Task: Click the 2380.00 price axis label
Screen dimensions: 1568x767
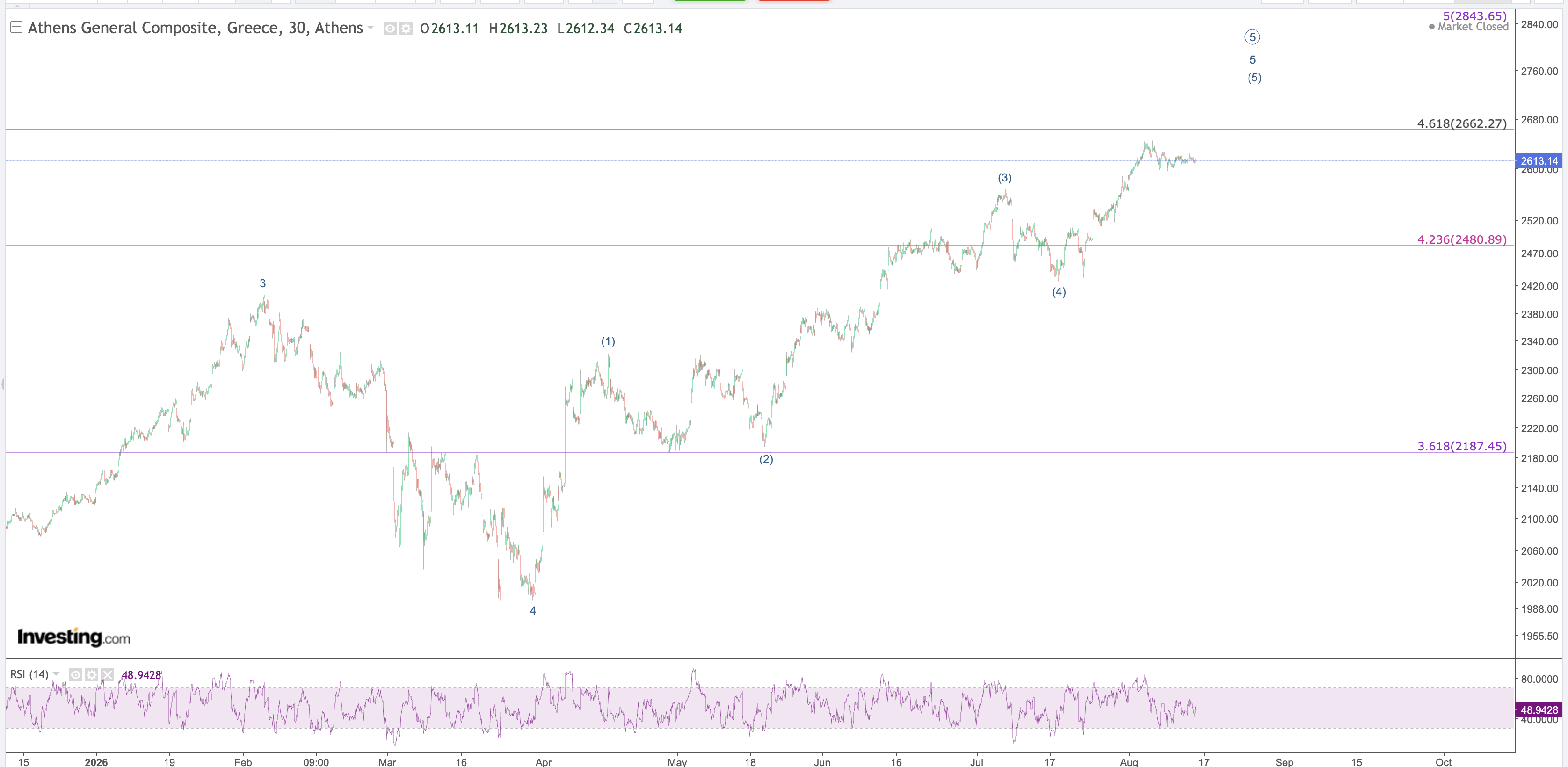Action: click(1539, 314)
